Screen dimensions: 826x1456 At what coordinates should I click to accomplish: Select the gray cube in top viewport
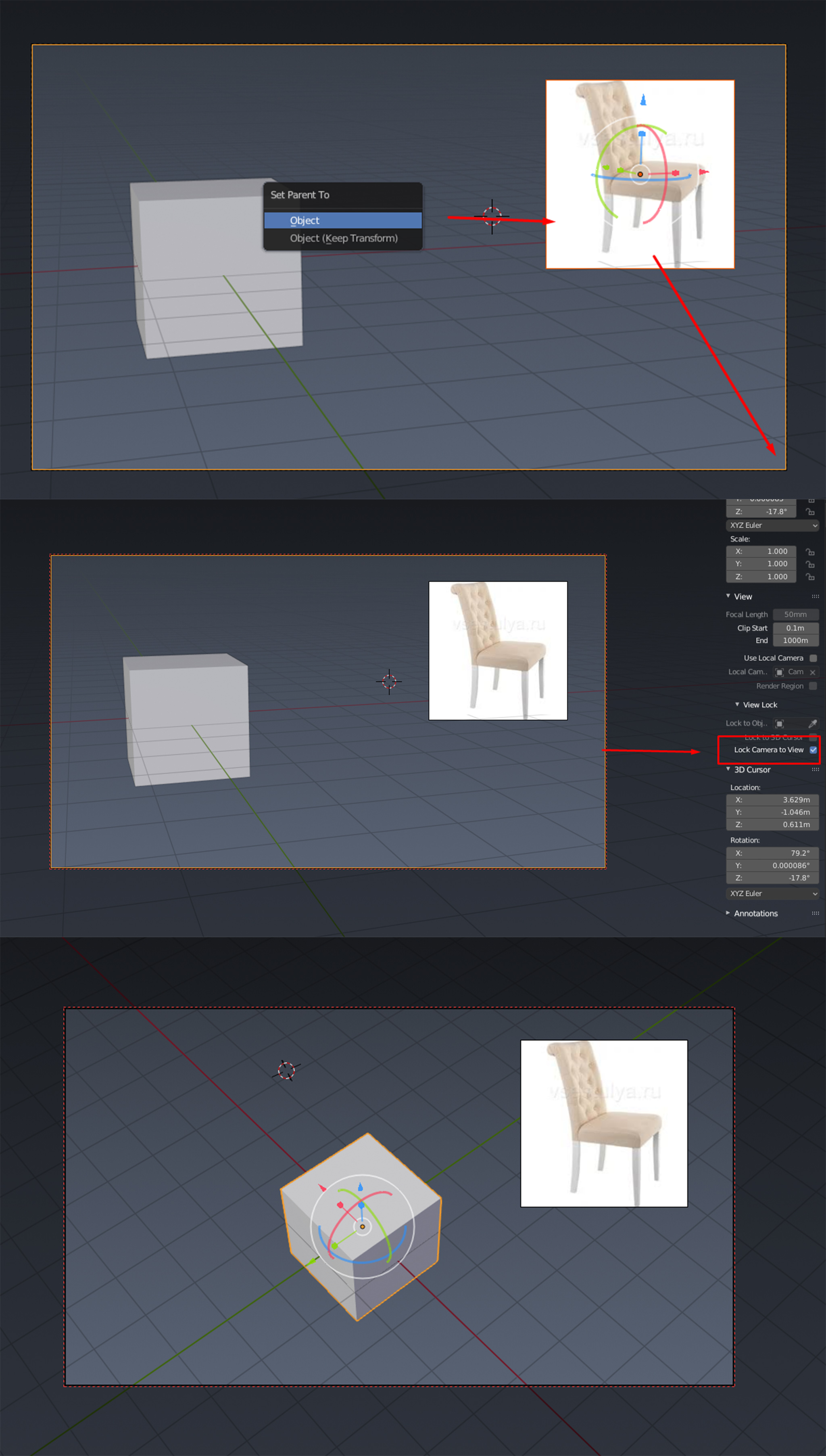pos(217,268)
